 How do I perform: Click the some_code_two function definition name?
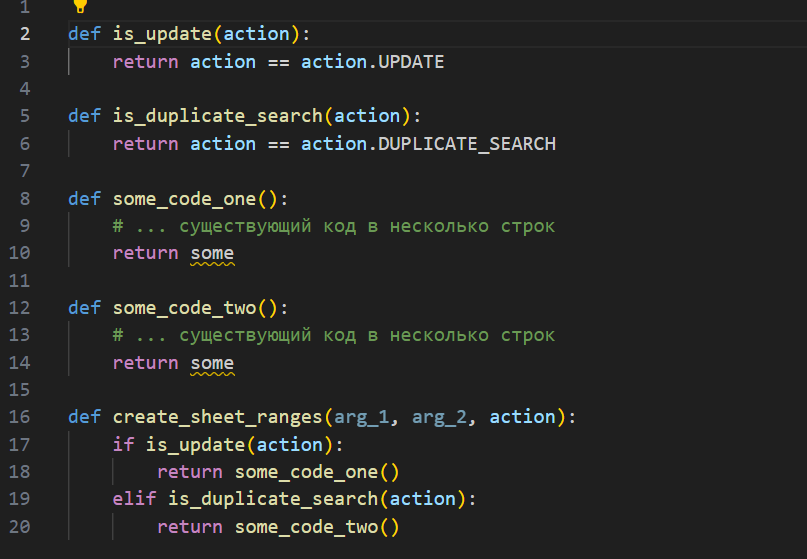tap(184, 308)
